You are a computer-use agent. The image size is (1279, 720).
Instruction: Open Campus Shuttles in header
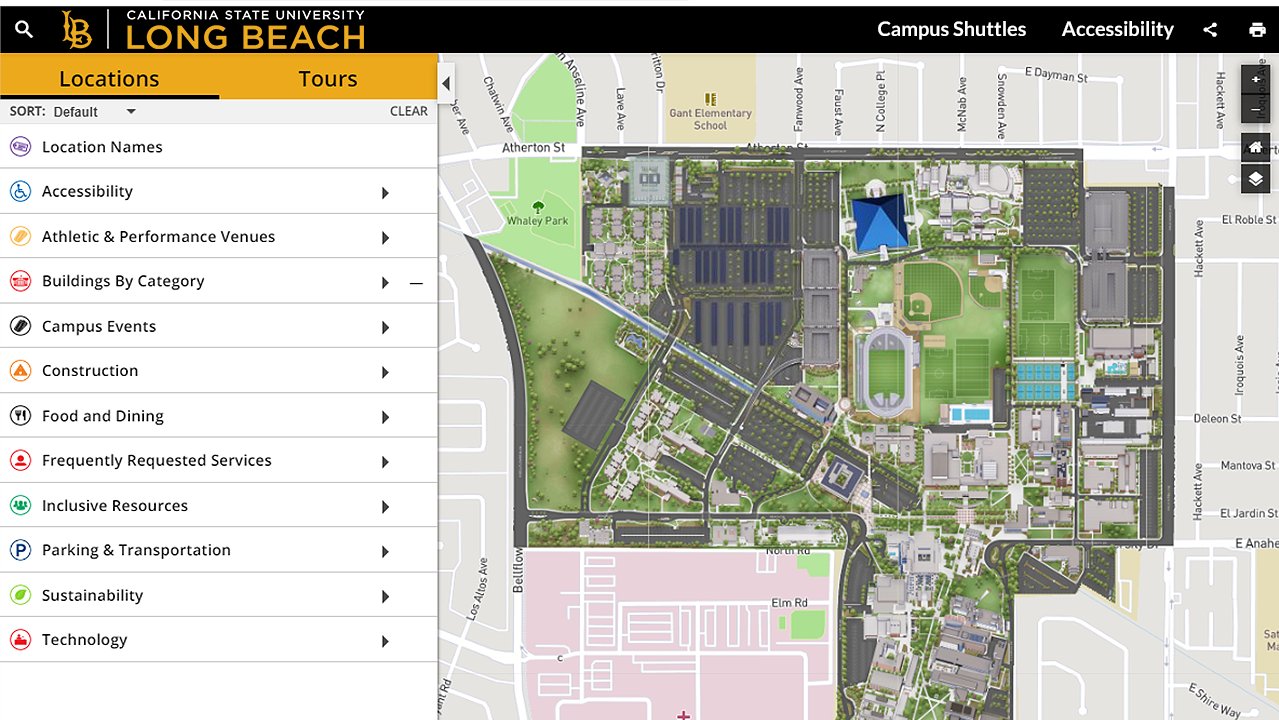(952, 29)
